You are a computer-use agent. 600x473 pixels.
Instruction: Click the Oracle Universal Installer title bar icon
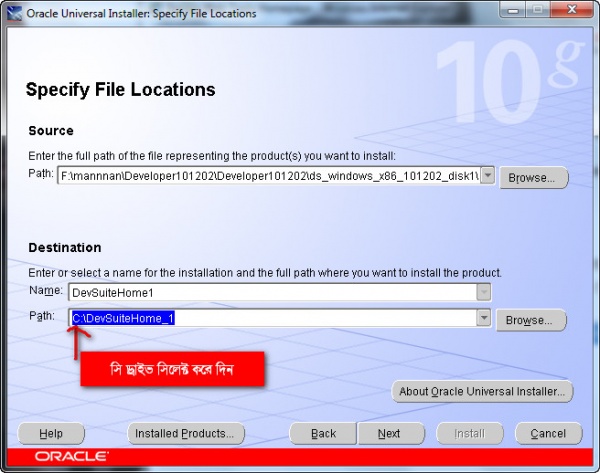pyautogui.click(x=15, y=13)
